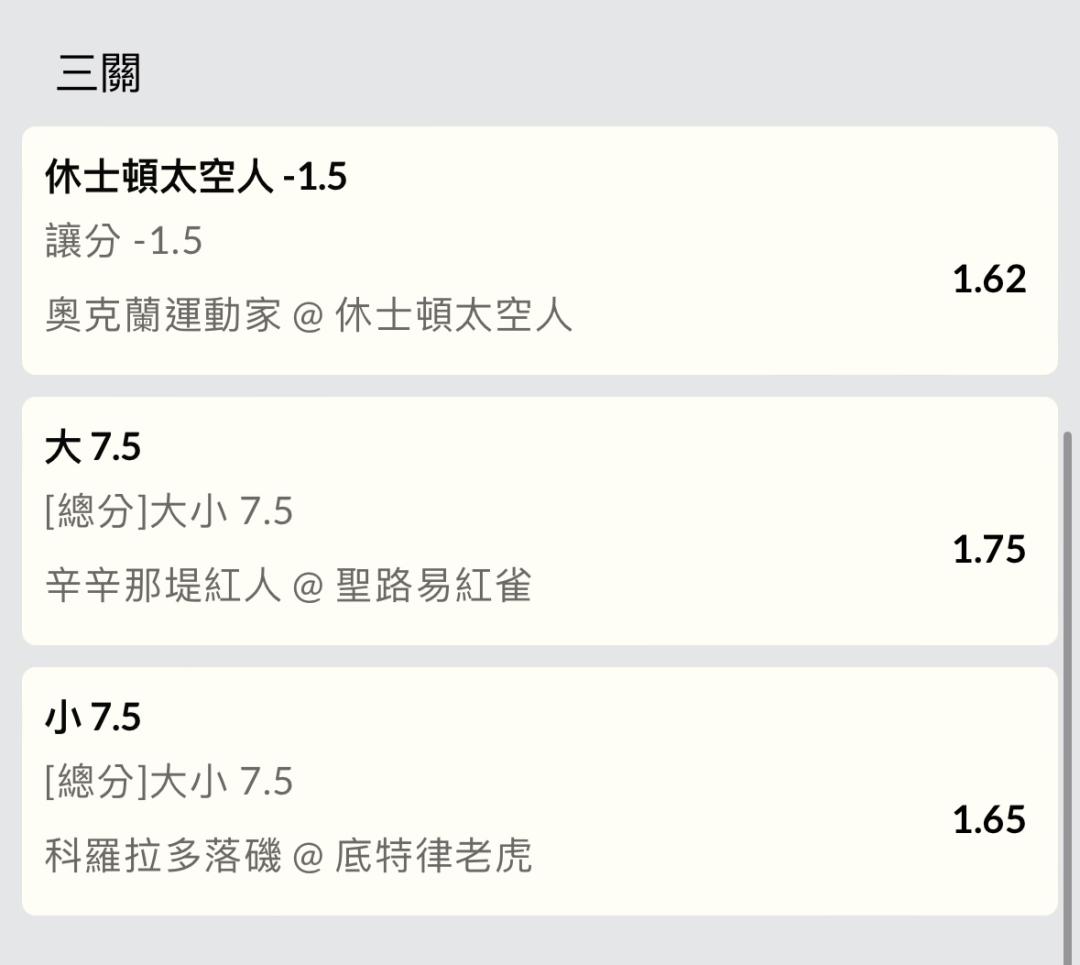The height and width of the screenshot is (965, 1080).
Task: Open the 休士頓太空人 -1.5 bet card
Action: [x=539, y=250]
